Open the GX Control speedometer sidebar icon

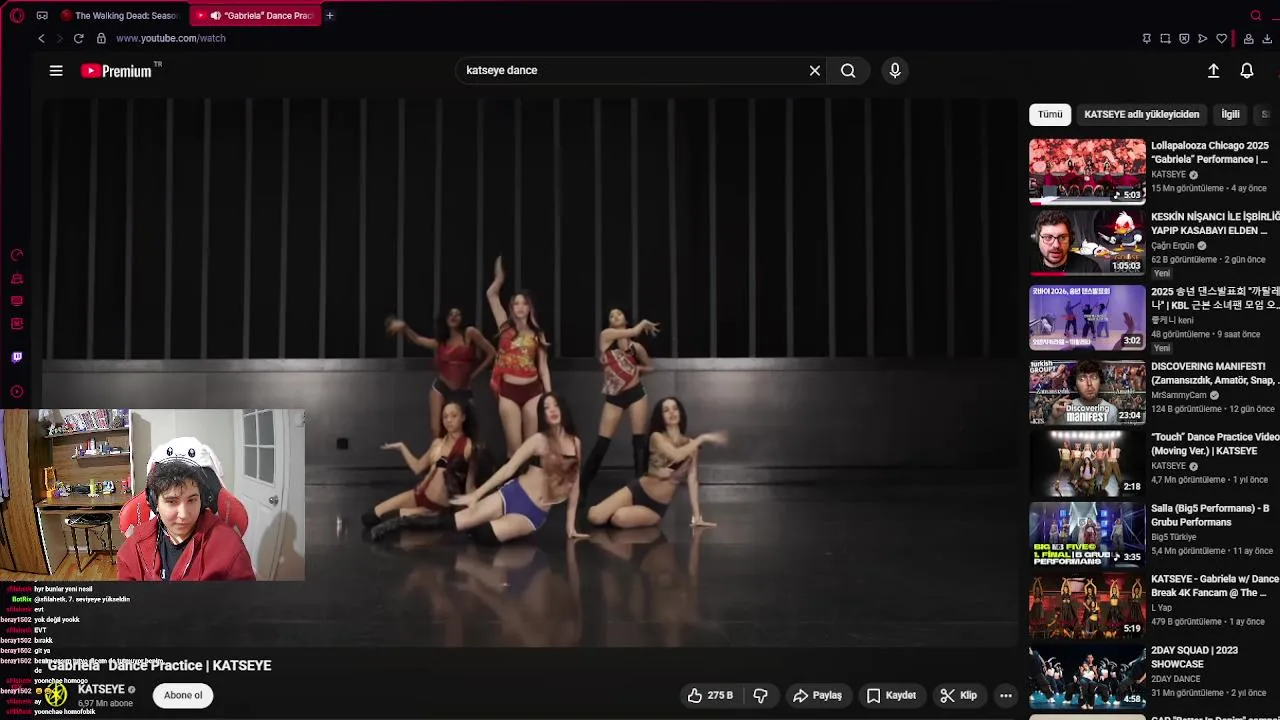(17, 255)
